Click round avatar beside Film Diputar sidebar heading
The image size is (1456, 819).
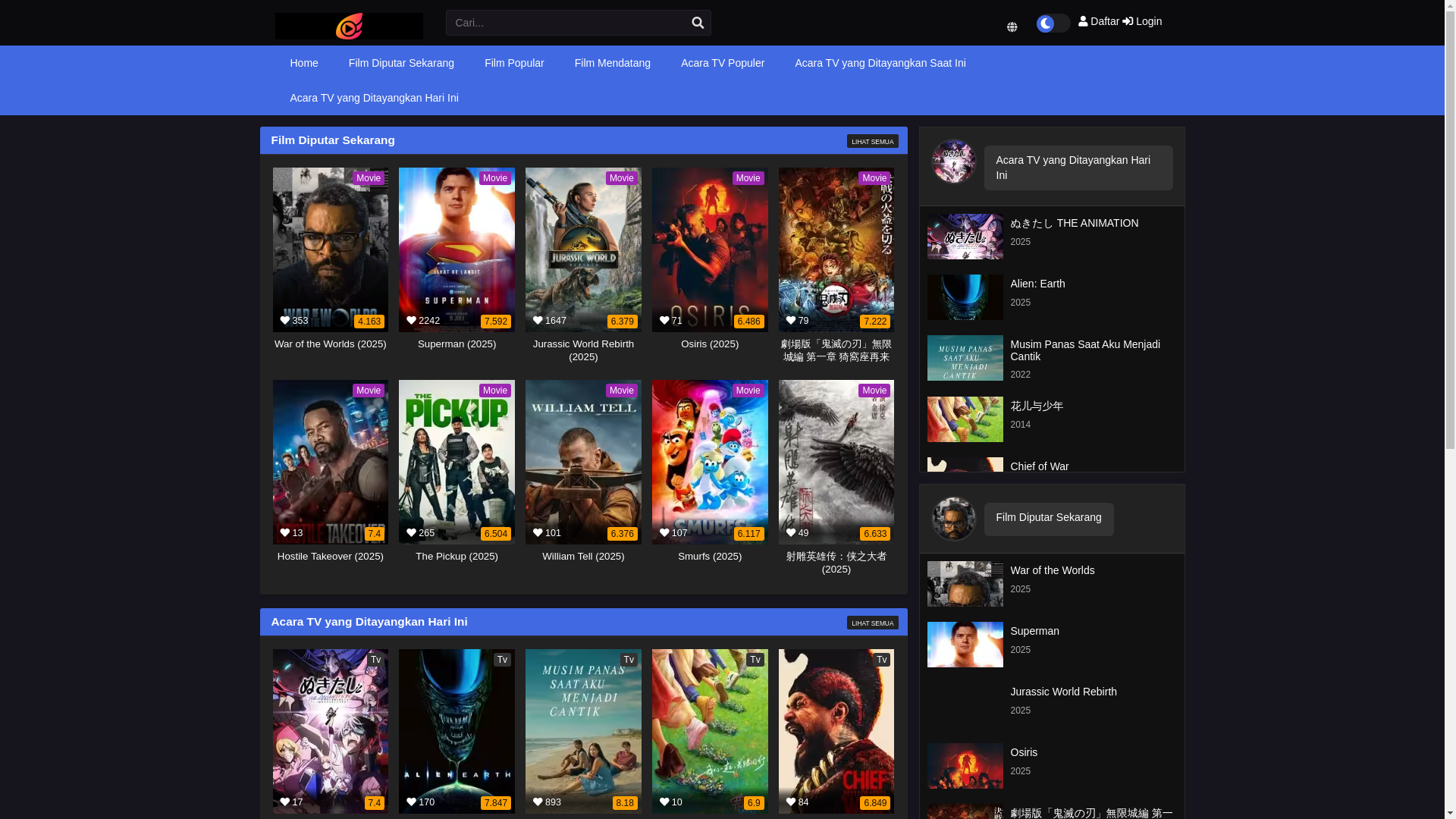(953, 519)
